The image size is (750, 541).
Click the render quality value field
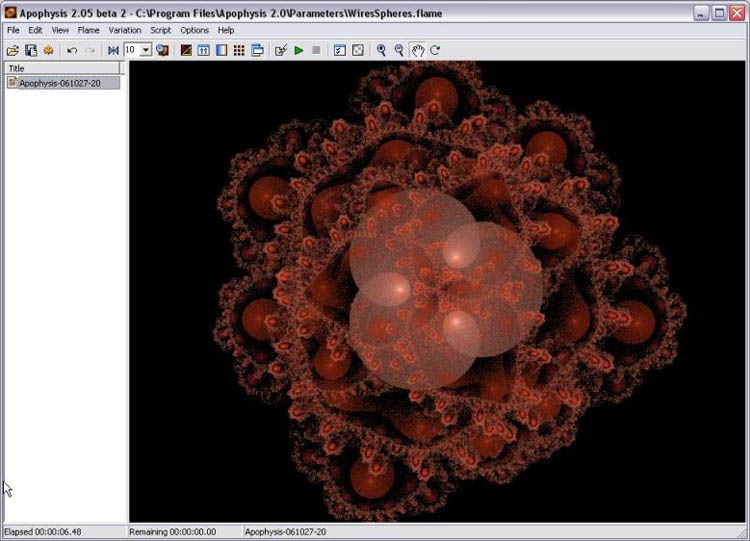(132, 50)
